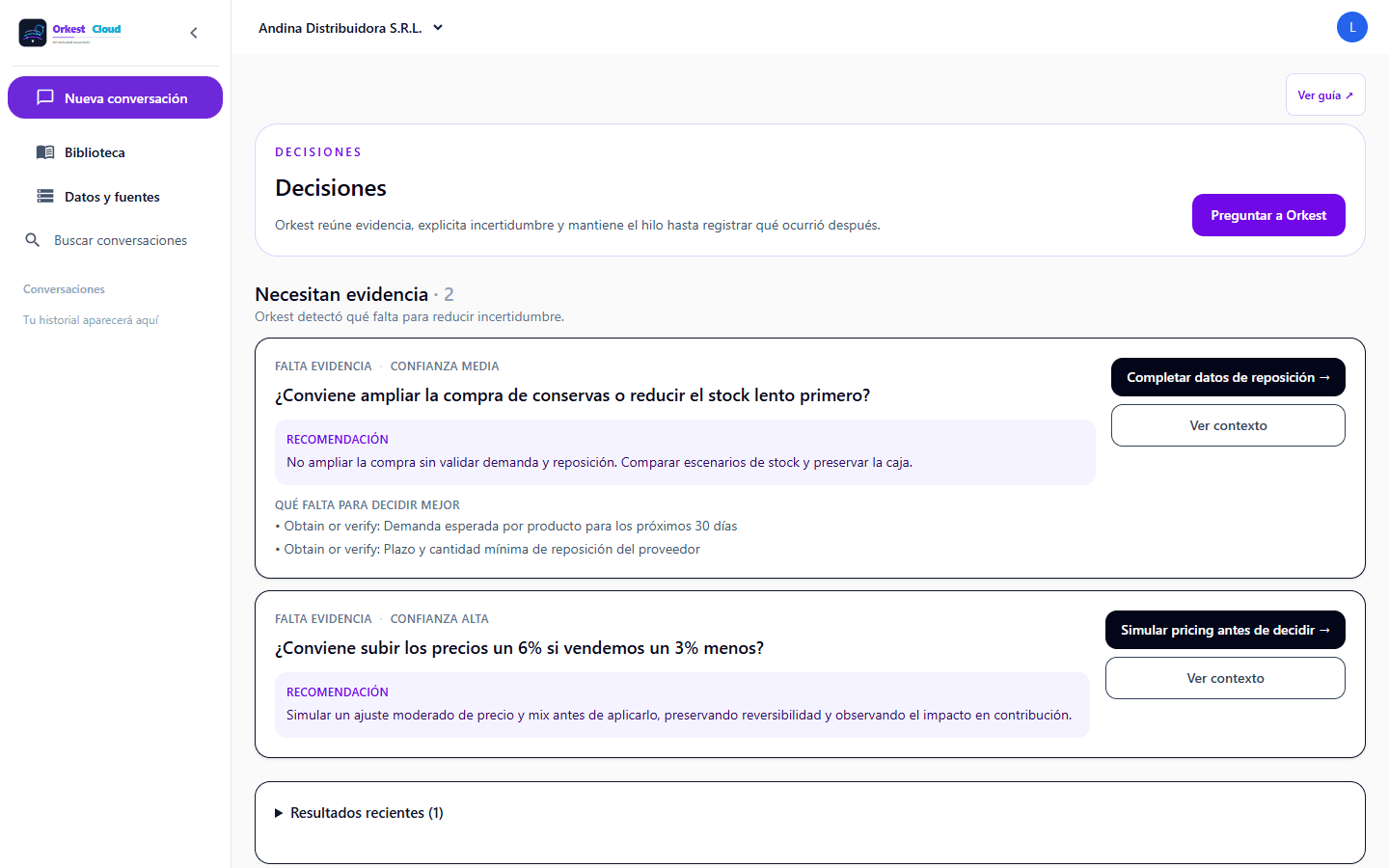Click the 'CONFIANZA ALTA' label
The width and height of the screenshot is (1389, 868).
coord(440,619)
